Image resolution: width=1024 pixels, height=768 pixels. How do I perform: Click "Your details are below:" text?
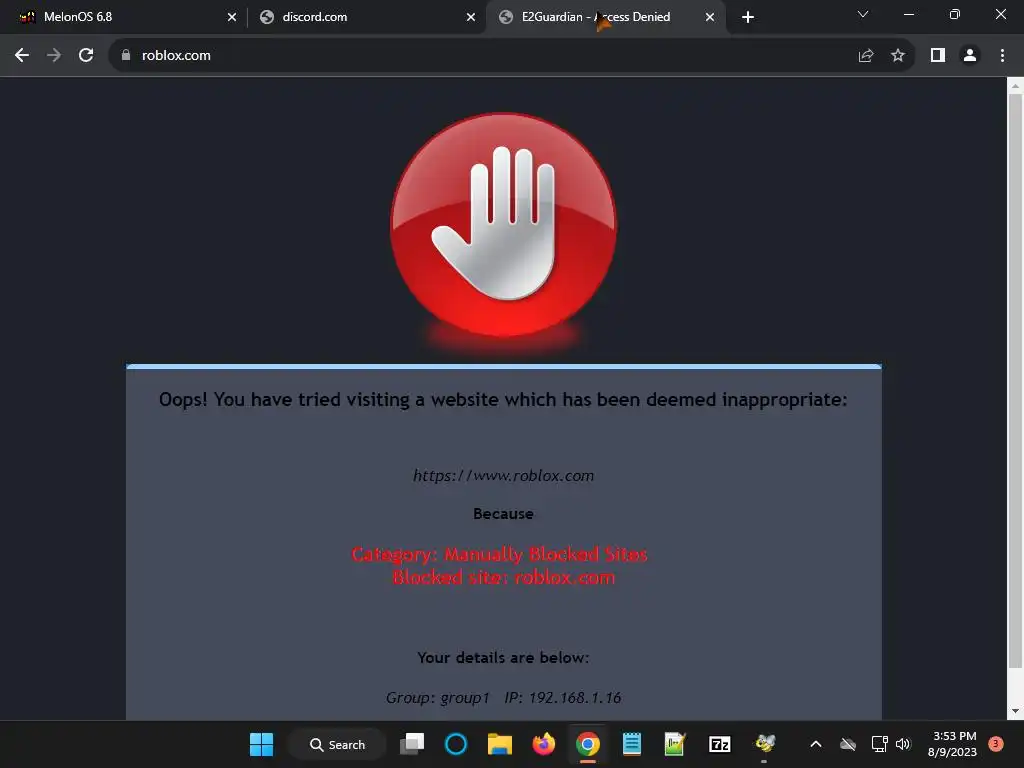click(504, 658)
